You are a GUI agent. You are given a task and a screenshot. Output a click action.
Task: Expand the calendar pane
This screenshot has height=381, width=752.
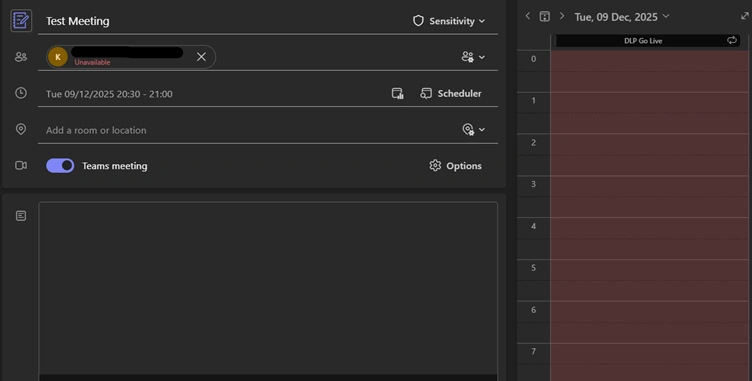pyautogui.click(x=744, y=16)
